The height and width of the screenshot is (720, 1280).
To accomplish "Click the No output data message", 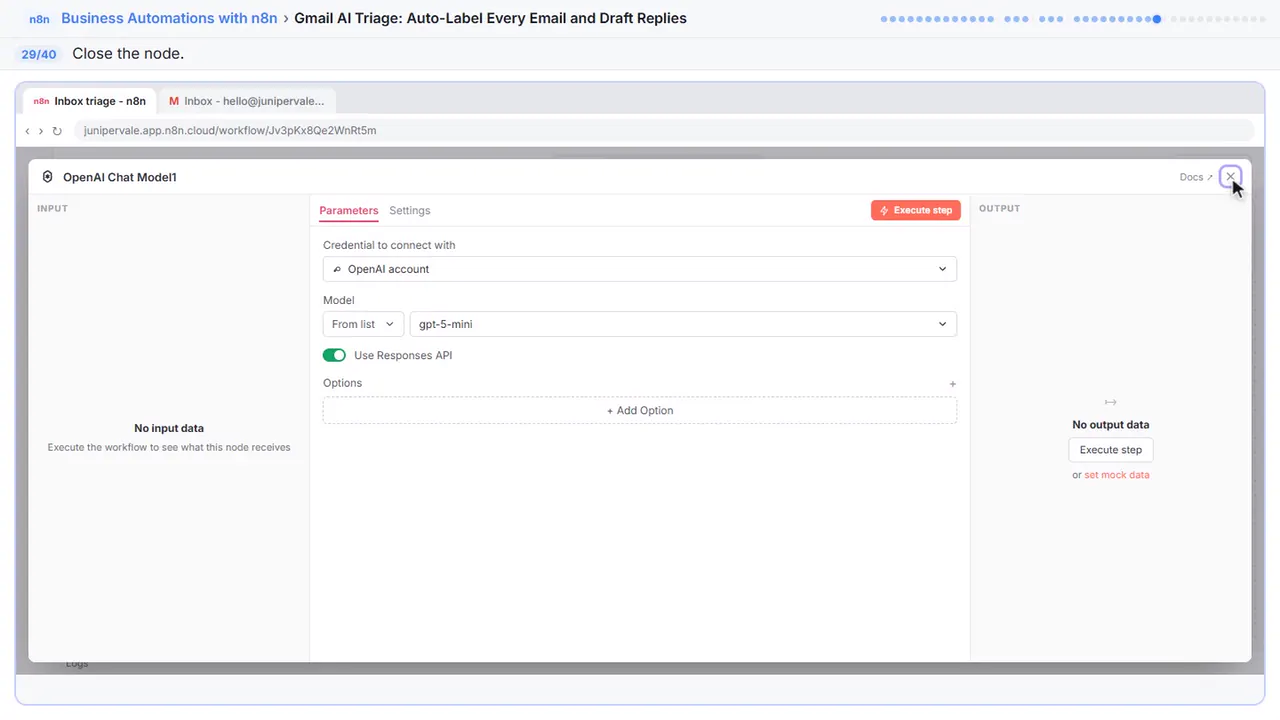I will coord(1111,425).
